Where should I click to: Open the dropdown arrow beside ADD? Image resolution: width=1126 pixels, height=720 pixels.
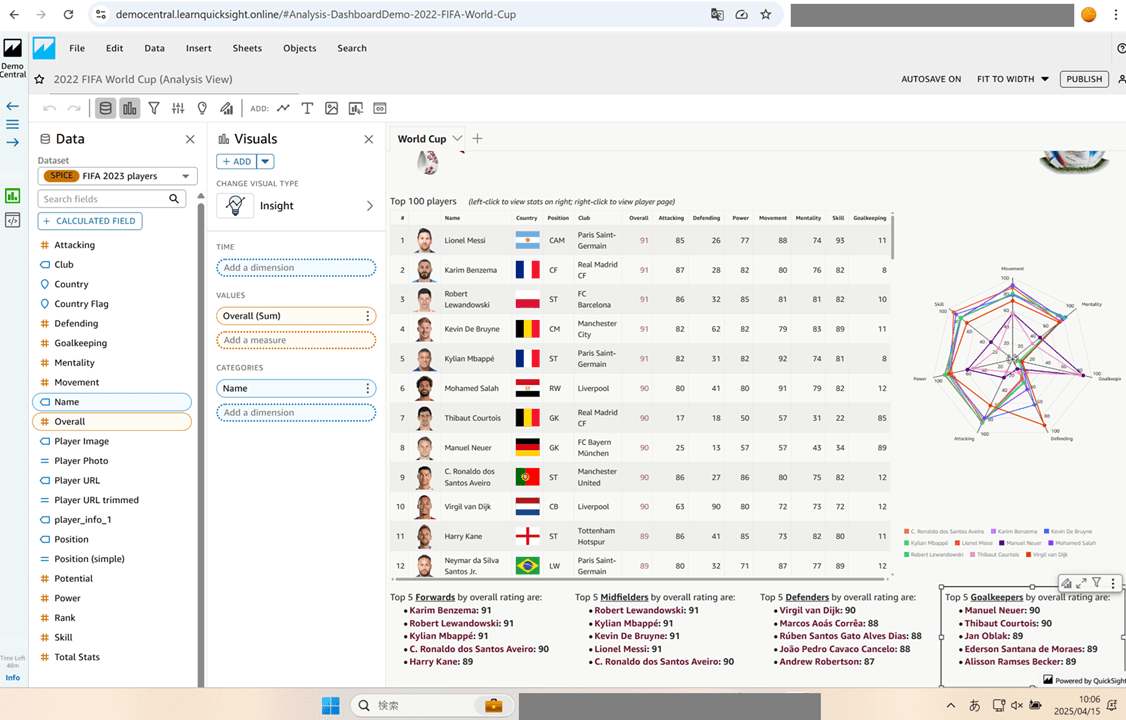tap(266, 162)
